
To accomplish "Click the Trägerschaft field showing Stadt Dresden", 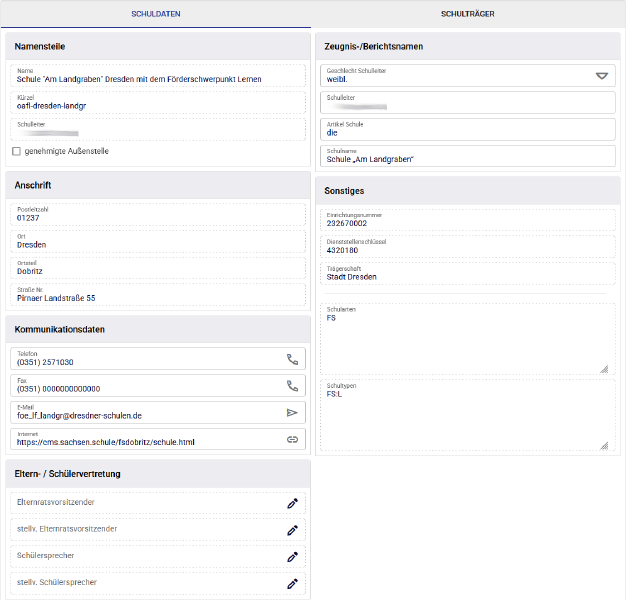I will (x=468, y=274).
